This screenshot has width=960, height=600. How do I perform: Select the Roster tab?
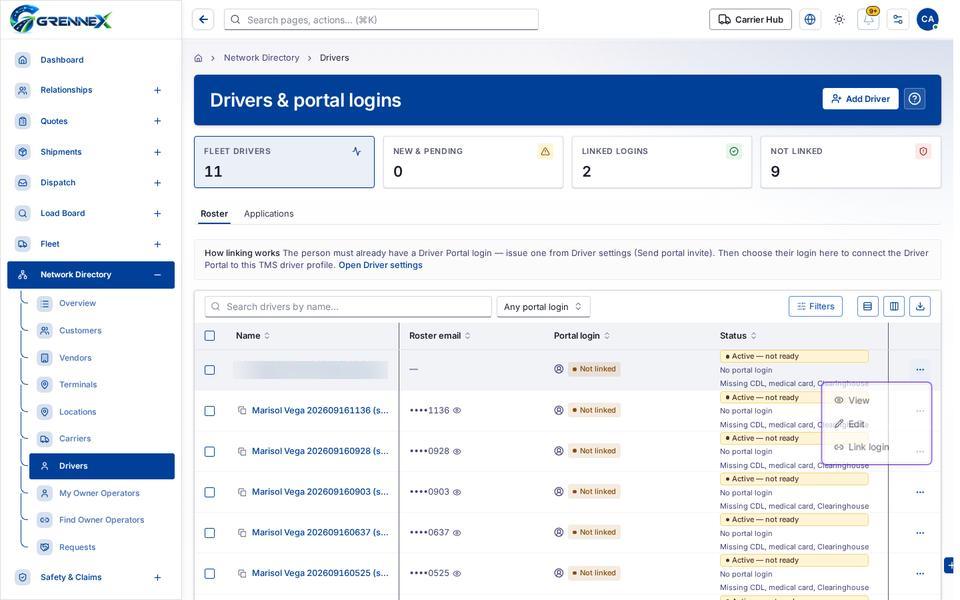(x=214, y=214)
